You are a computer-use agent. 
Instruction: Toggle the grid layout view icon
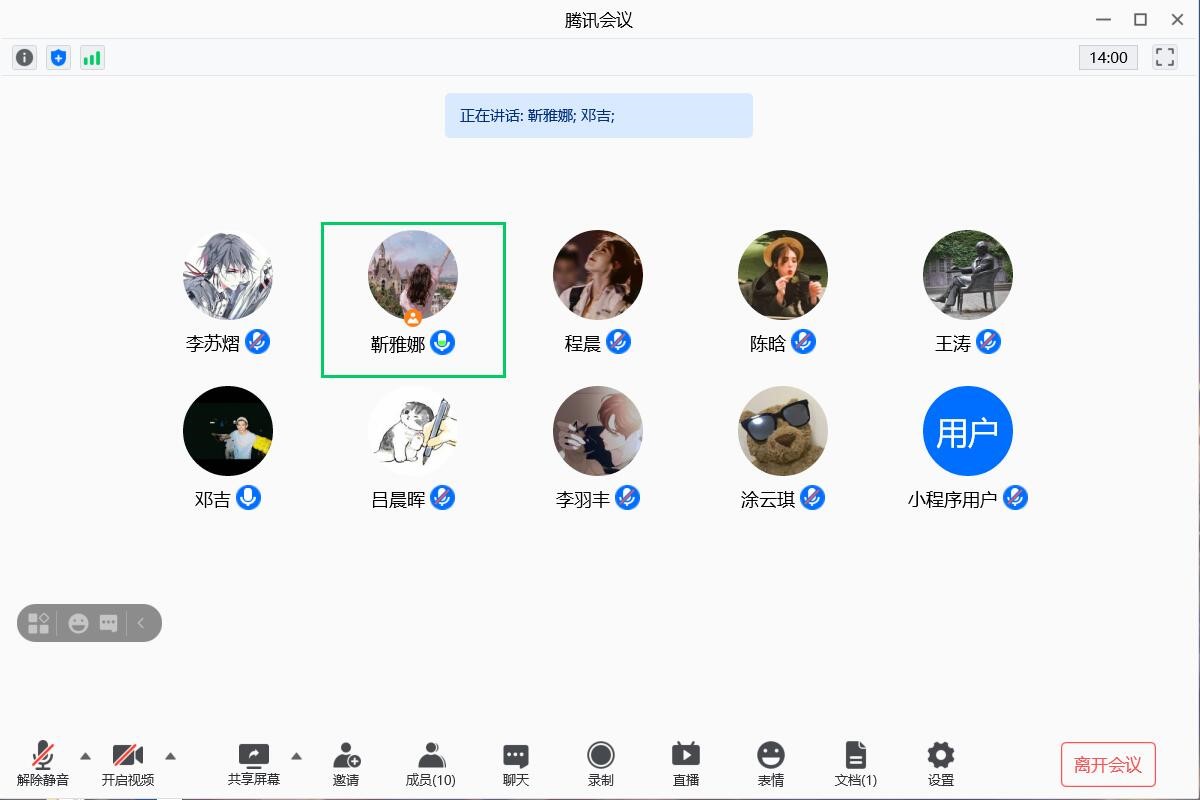pyautogui.click(x=39, y=623)
